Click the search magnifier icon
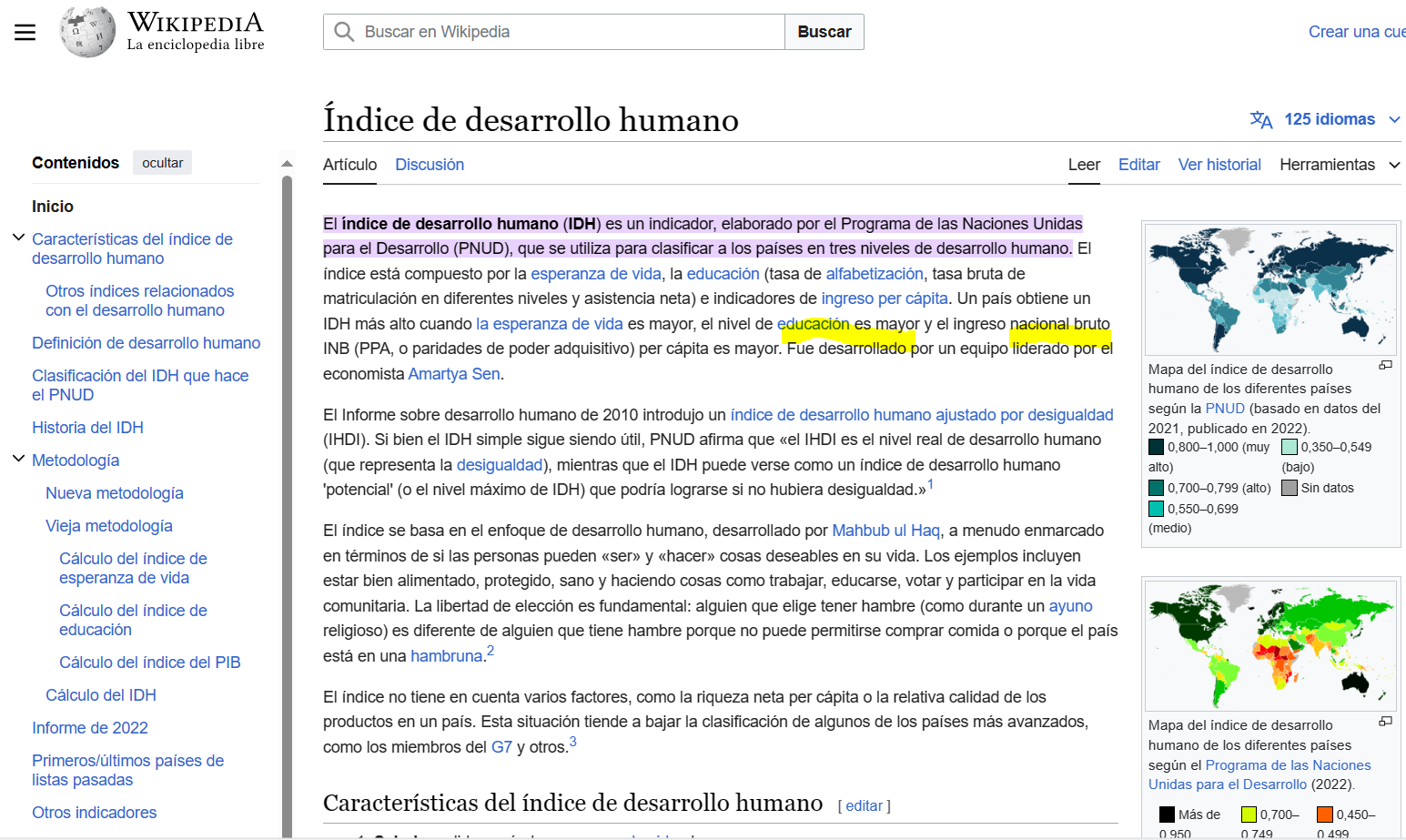This screenshot has width=1406, height=840. pyautogui.click(x=344, y=32)
